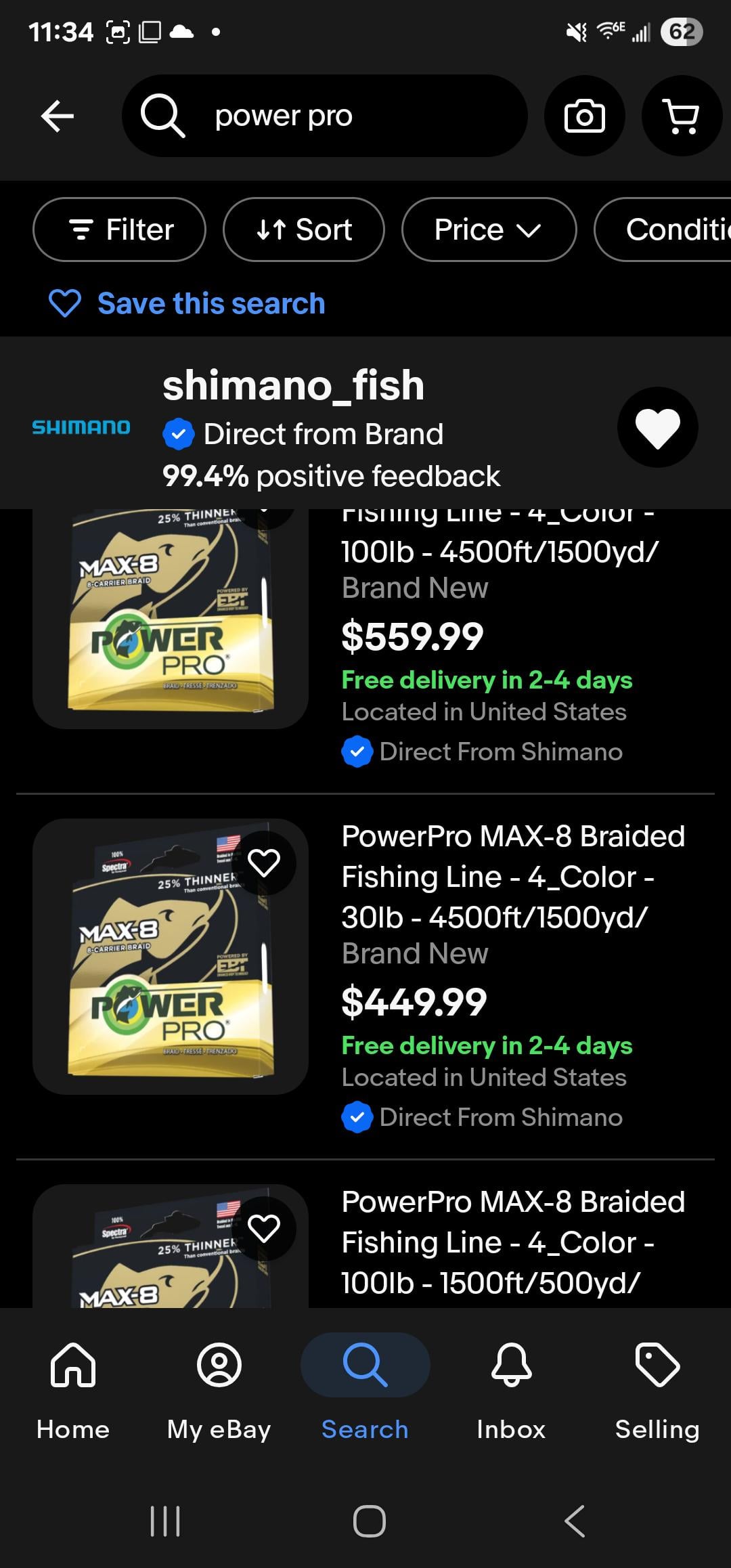Edit the 'power pro' search field

[x=352, y=116]
